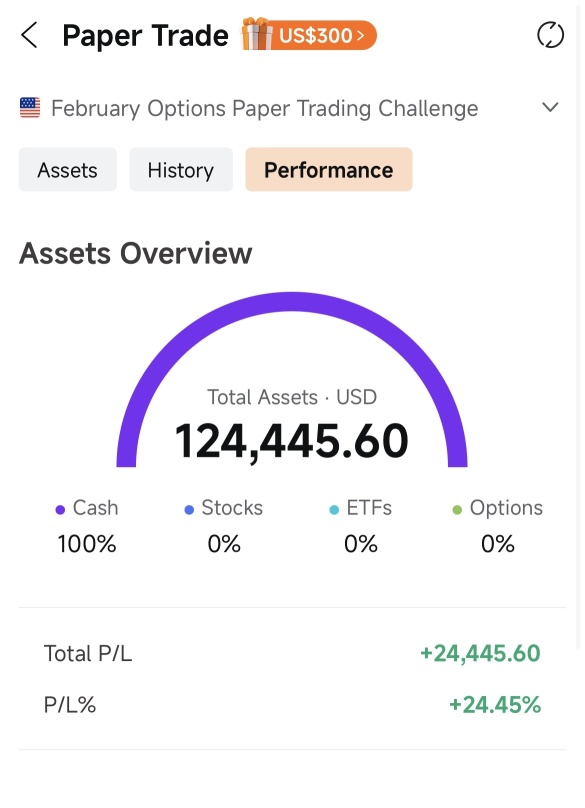The height and width of the screenshot is (808, 585).
Task: Click the Total P/L +24,445.60 value
Action: 480,653
